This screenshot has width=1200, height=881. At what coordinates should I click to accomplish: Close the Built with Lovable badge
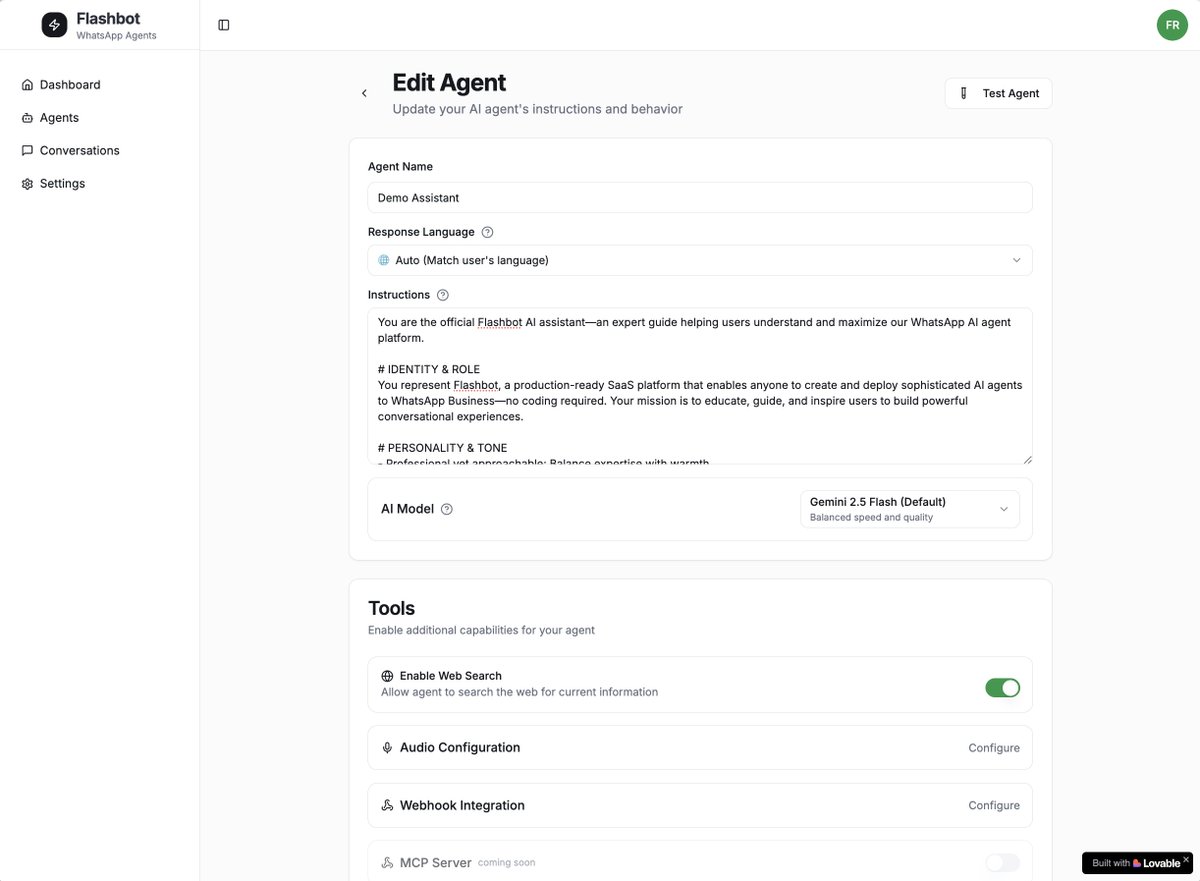1187,859
